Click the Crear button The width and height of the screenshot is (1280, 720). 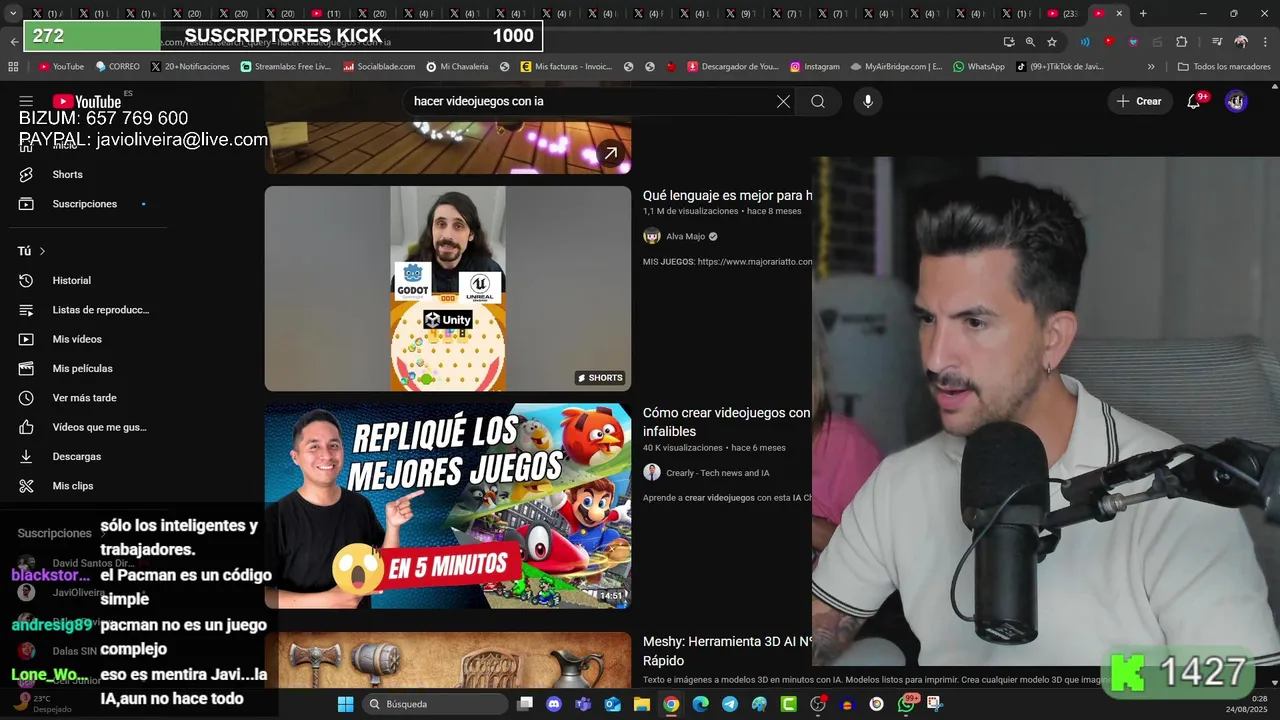tap(1139, 101)
